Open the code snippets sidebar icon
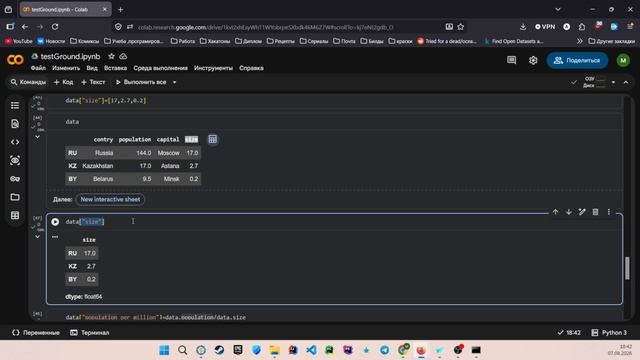 (x=15, y=142)
